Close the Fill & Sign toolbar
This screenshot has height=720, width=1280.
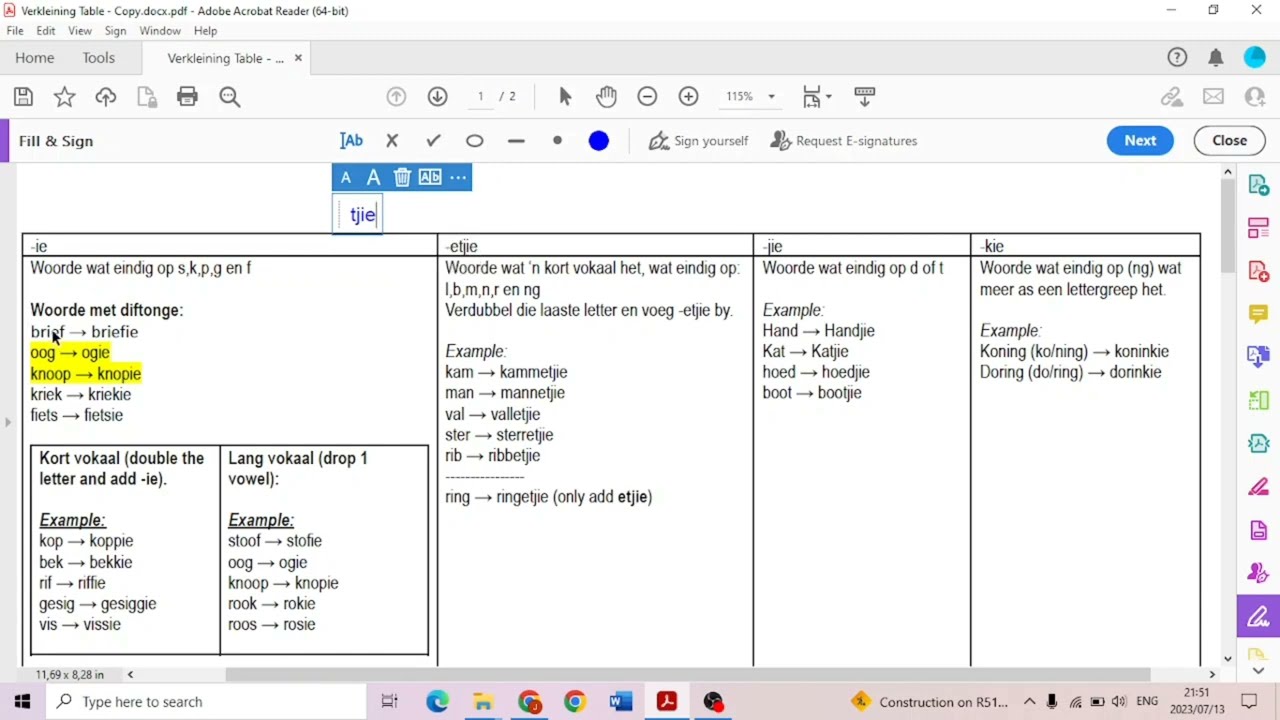pyautogui.click(x=1229, y=141)
